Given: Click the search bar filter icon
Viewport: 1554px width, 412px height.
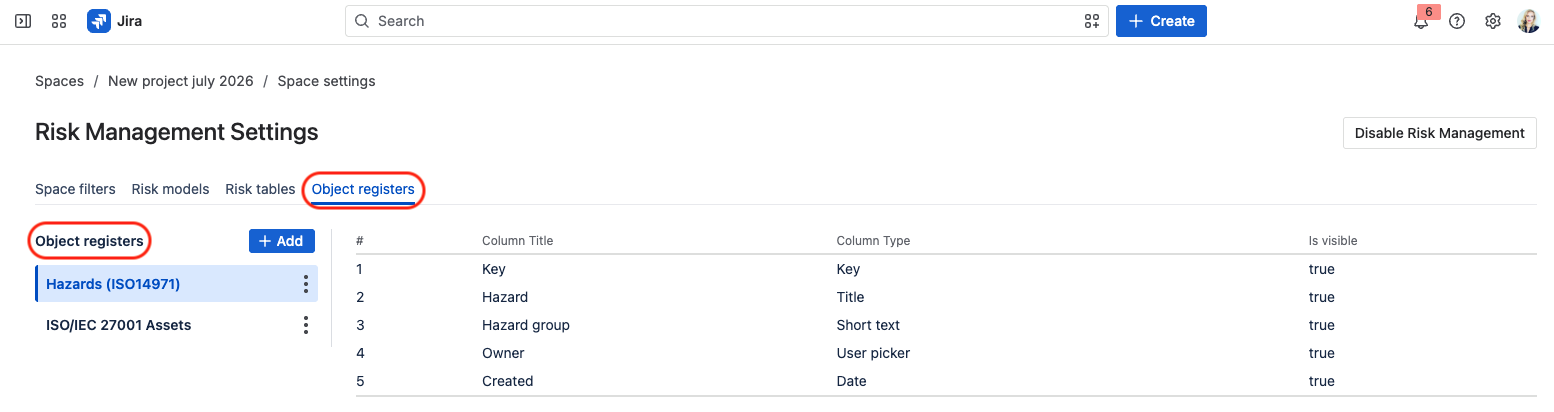Looking at the screenshot, I should click(x=1092, y=21).
